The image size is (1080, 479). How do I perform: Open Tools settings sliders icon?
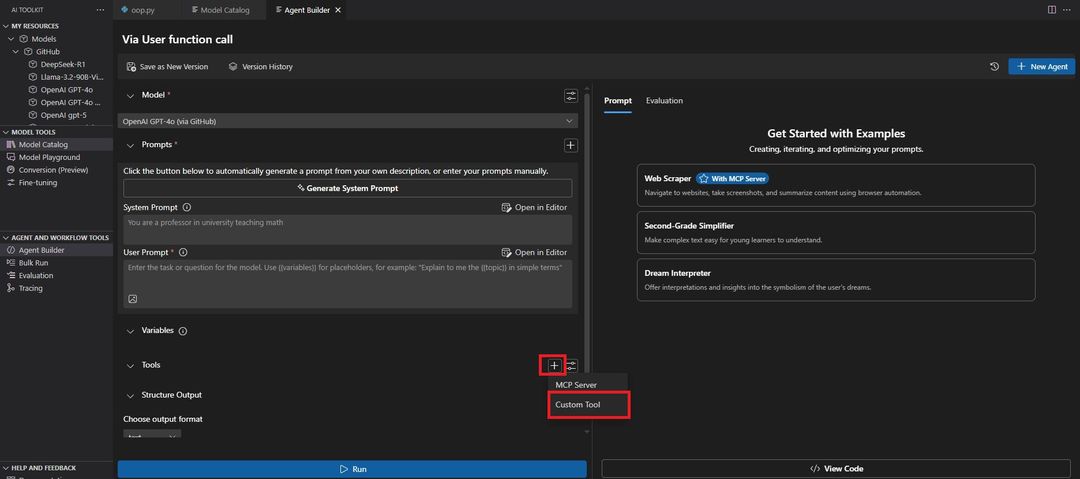pos(572,365)
